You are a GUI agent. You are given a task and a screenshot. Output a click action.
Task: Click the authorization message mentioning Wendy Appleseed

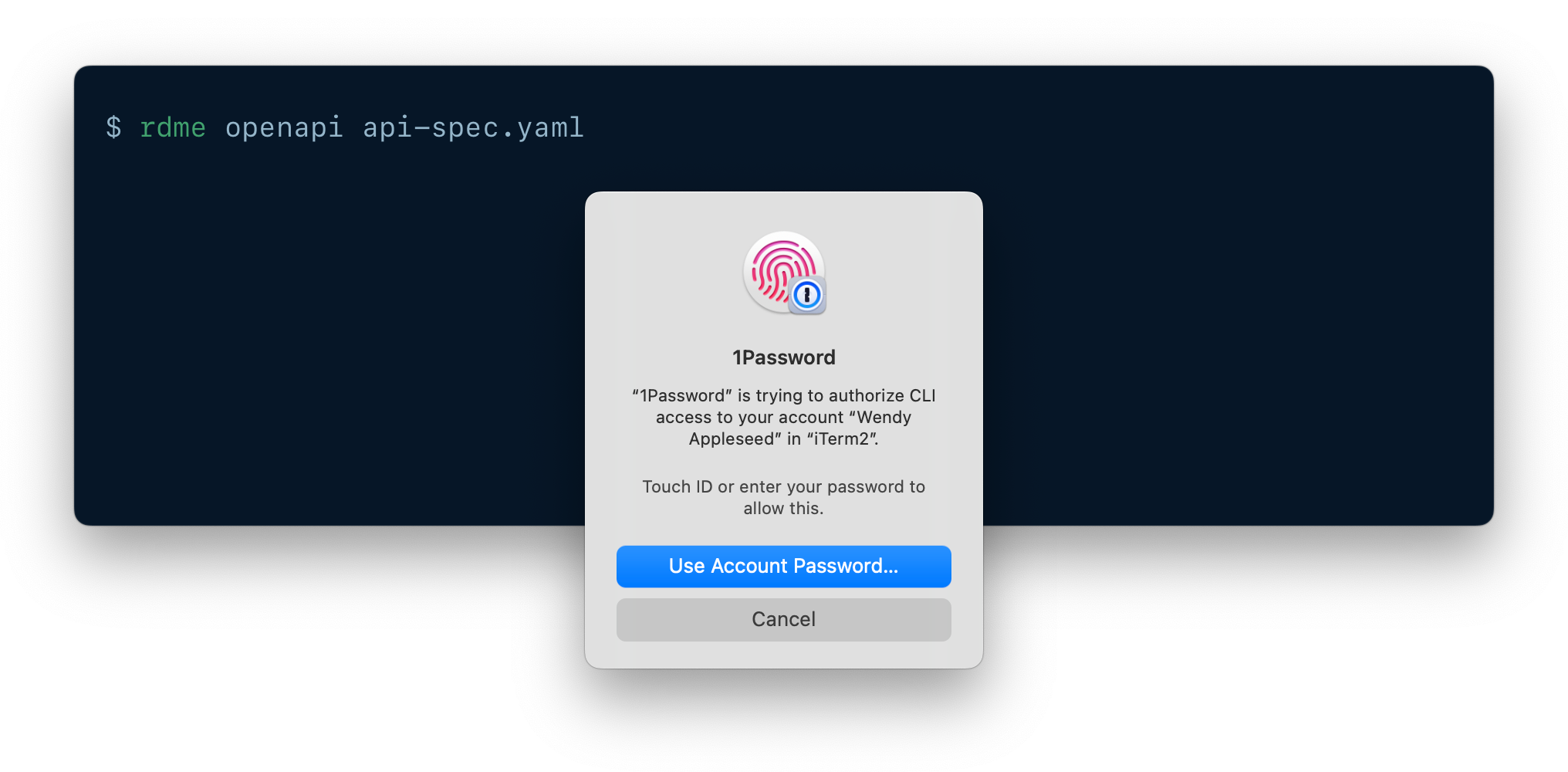click(x=783, y=417)
